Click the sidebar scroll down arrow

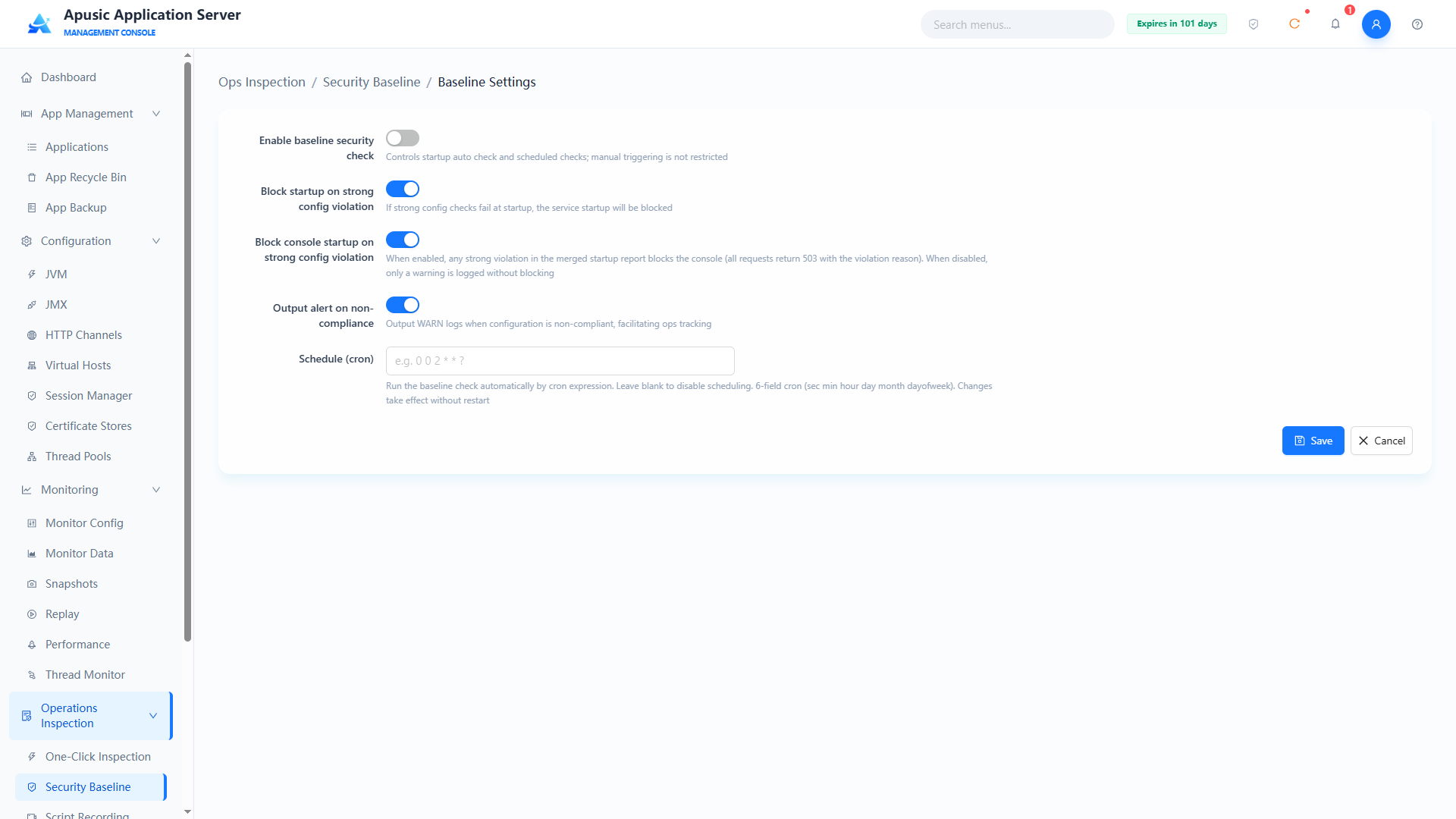click(187, 811)
